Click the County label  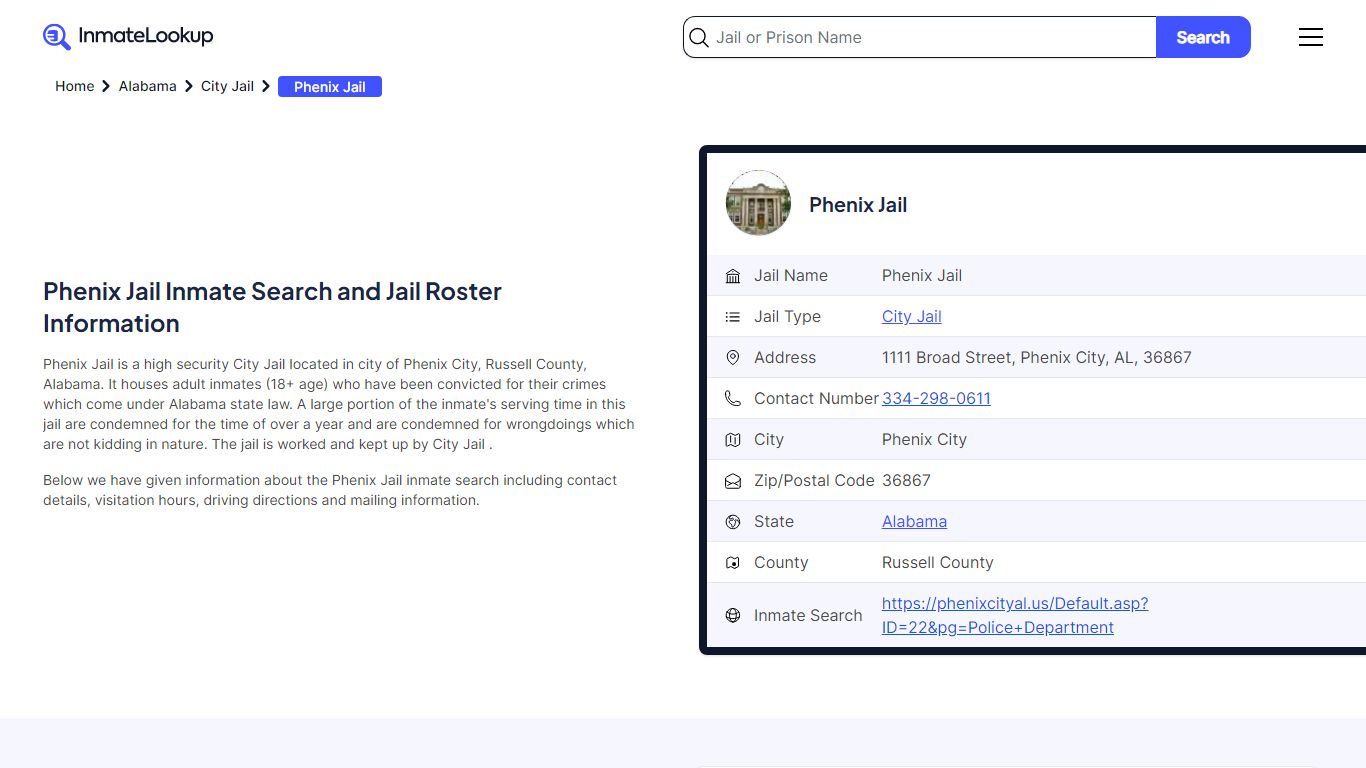click(x=781, y=563)
